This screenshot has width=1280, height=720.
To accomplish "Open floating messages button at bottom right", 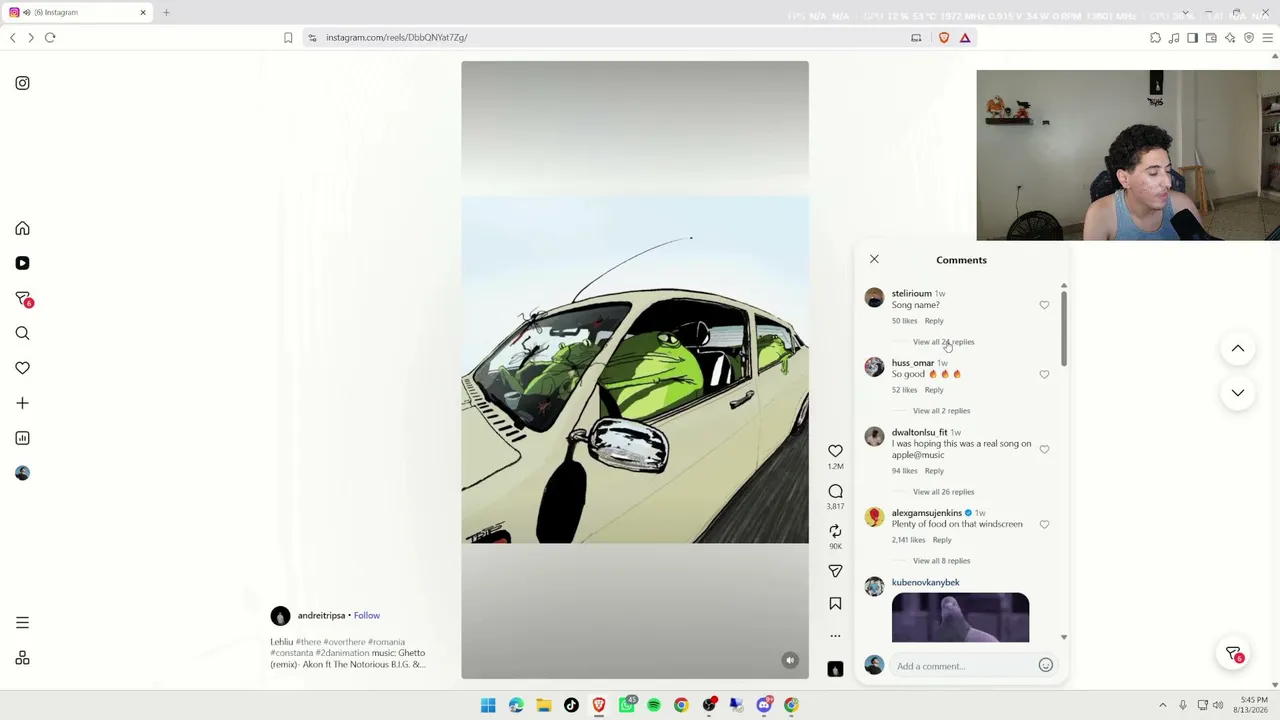I will click(x=1234, y=653).
